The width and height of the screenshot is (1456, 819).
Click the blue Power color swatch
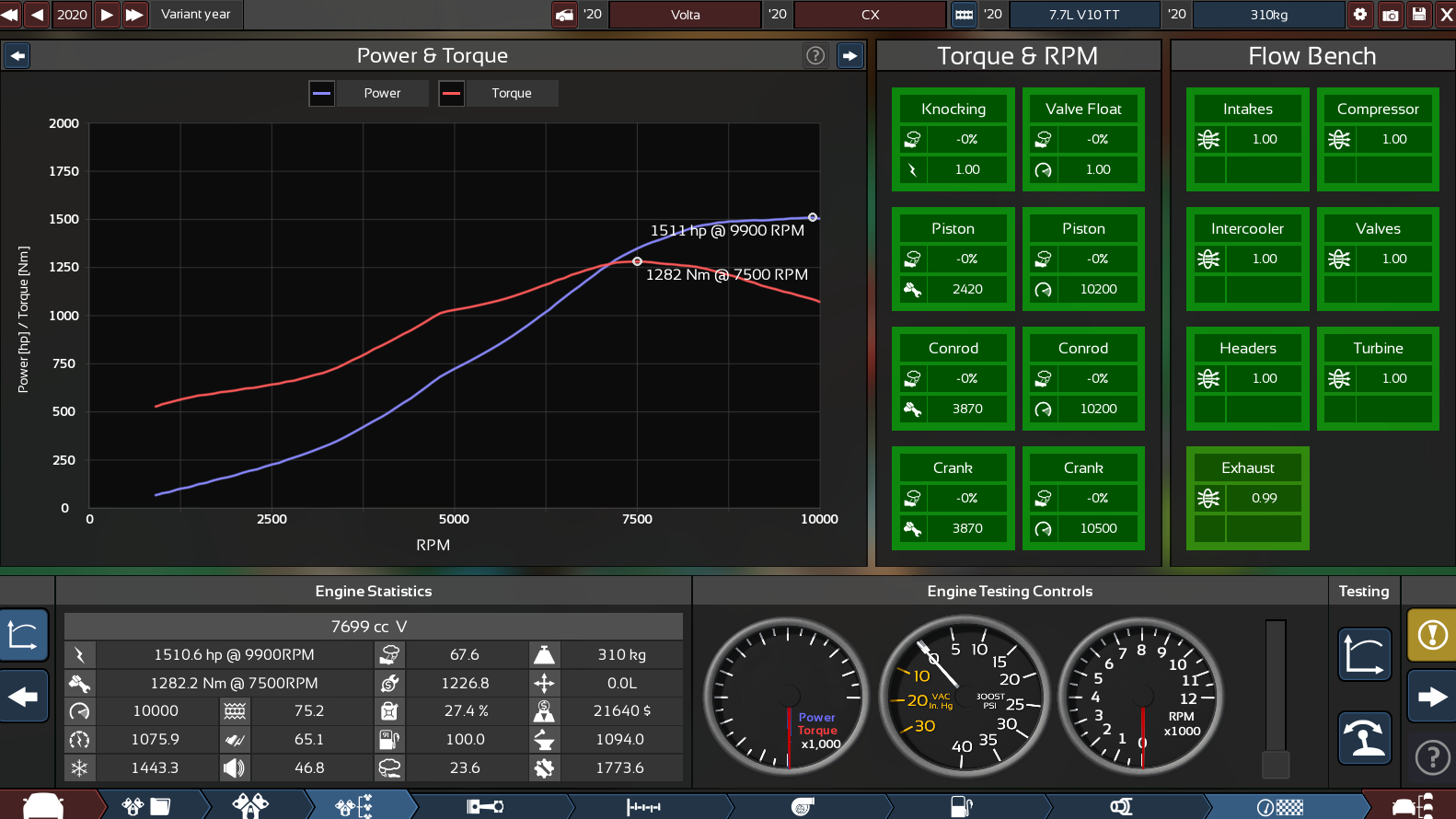coord(321,93)
